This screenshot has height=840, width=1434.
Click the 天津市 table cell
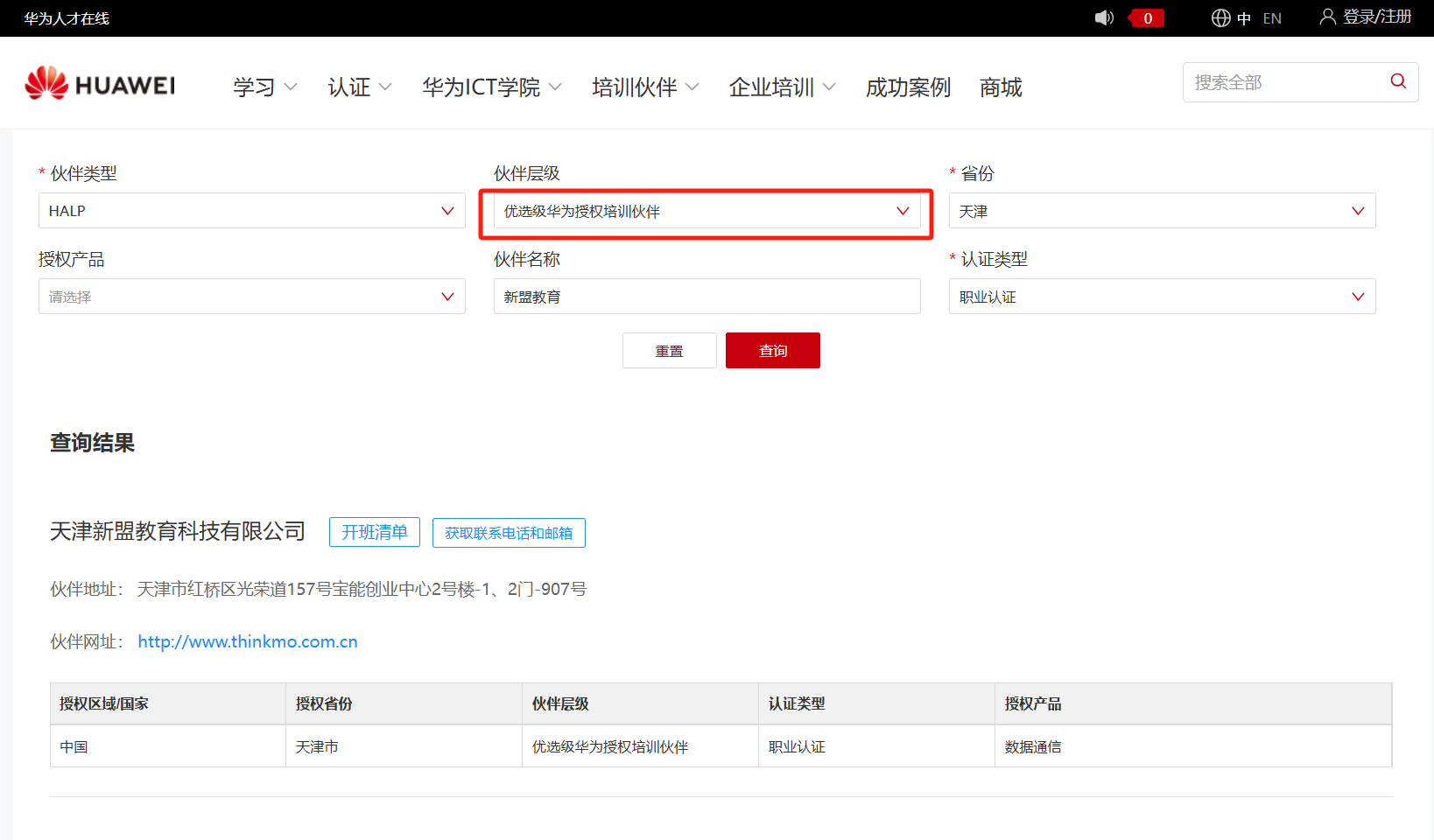(x=404, y=746)
